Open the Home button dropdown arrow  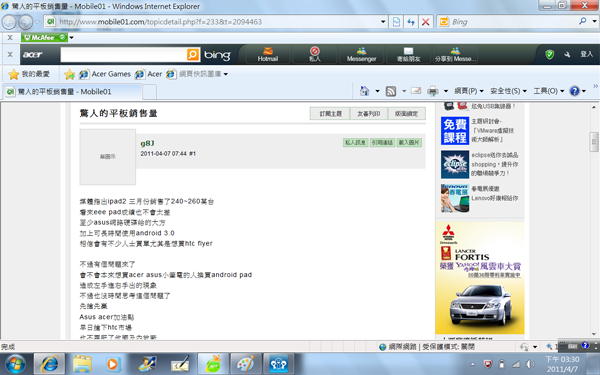click(377, 91)
